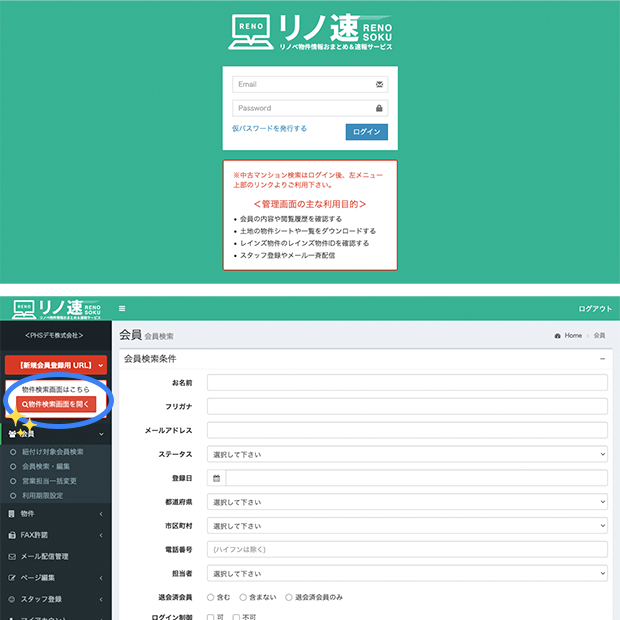
Task: Click the circle icon beside 営業担当一括変更
Action: point(13,481)
